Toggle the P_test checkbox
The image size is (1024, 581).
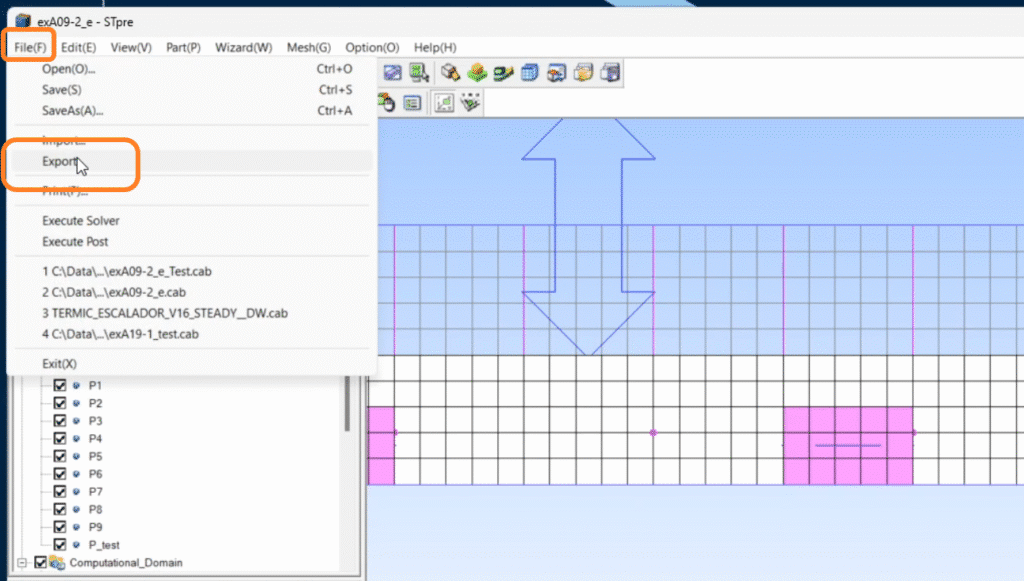coord(59,544)
